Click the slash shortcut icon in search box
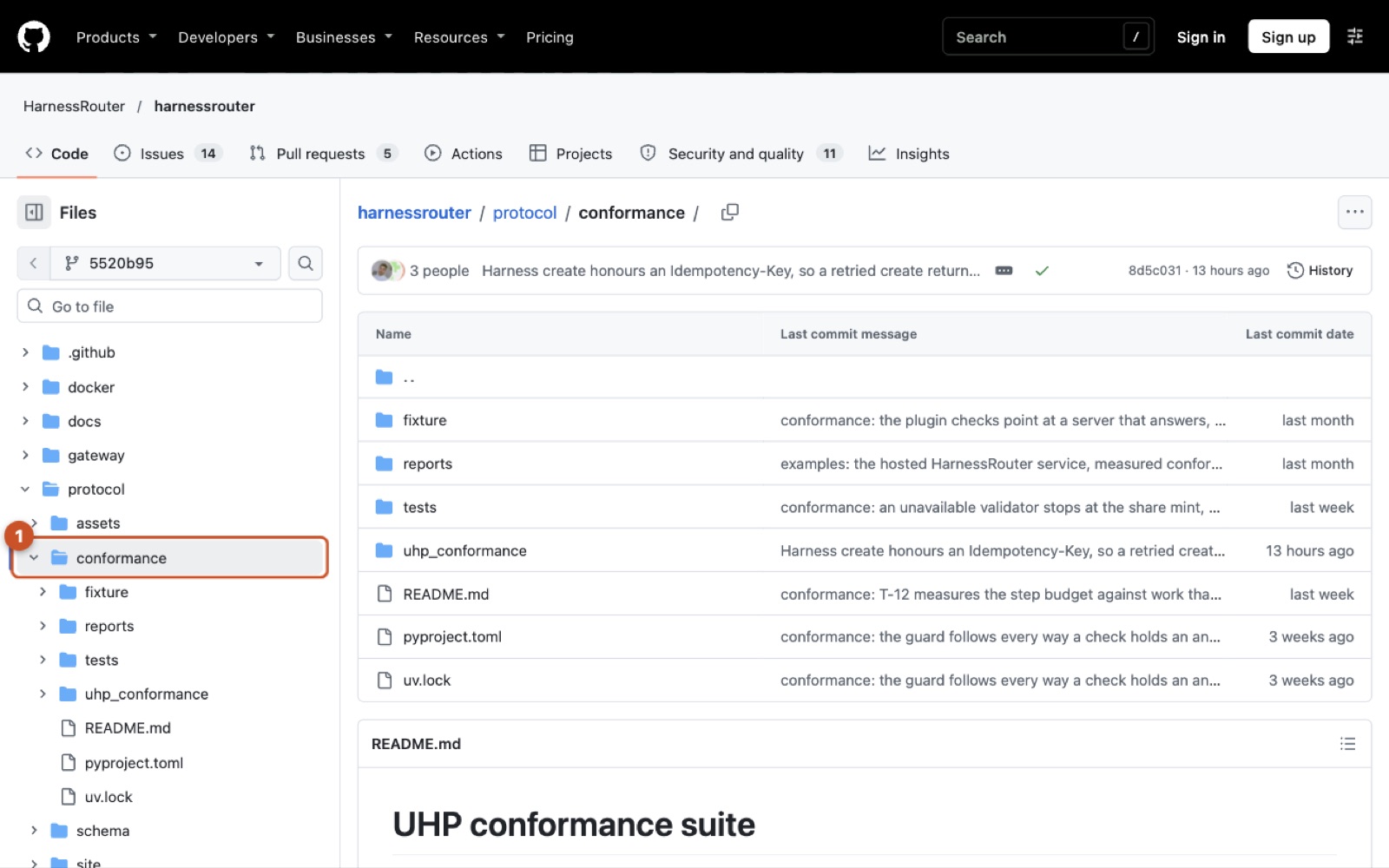This screenshot has width=1389, height=868. [x=1136, y=36]
